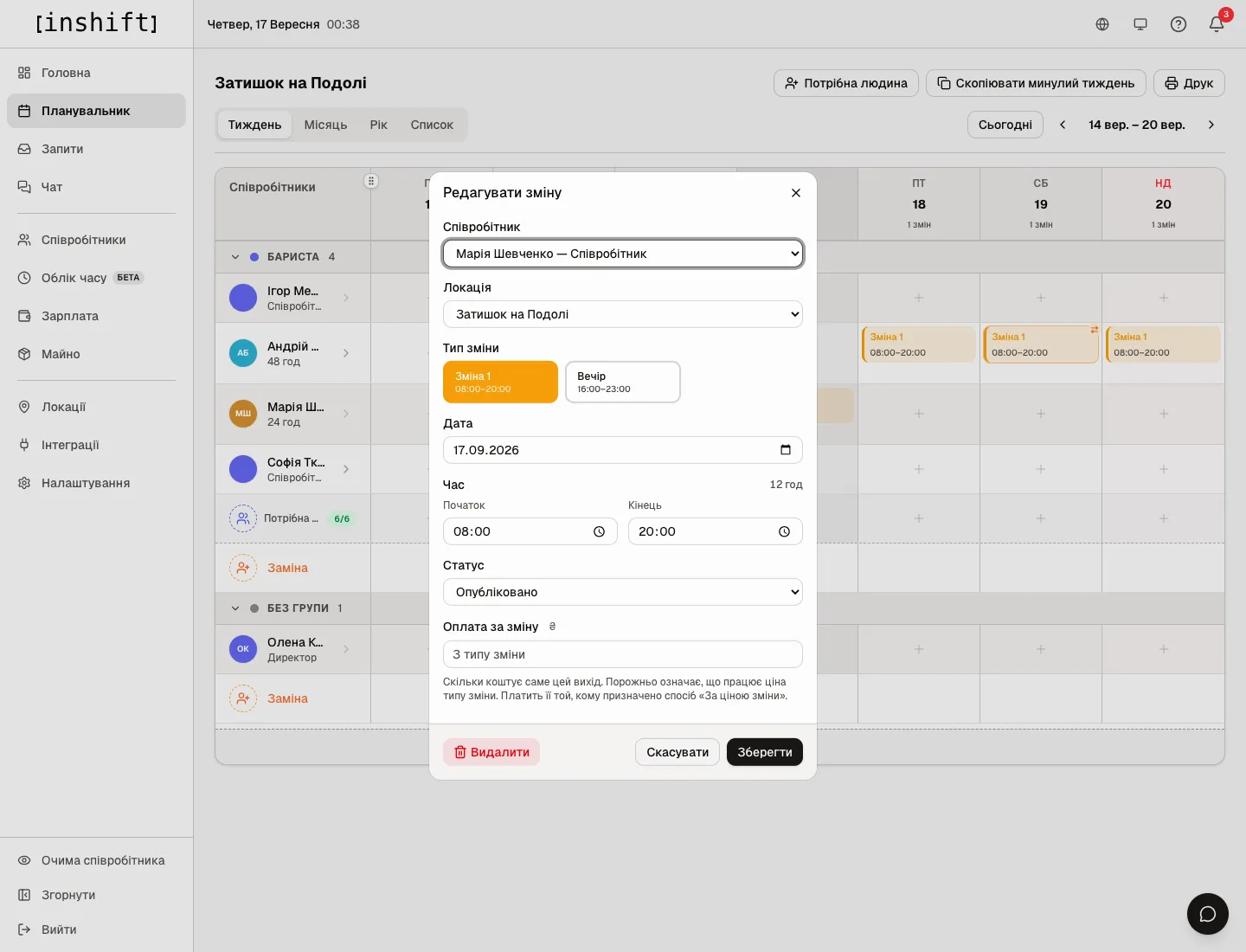Open Чат in the sidebar
This screenshot has width=1246, height=952.
(x=96, y=187)
